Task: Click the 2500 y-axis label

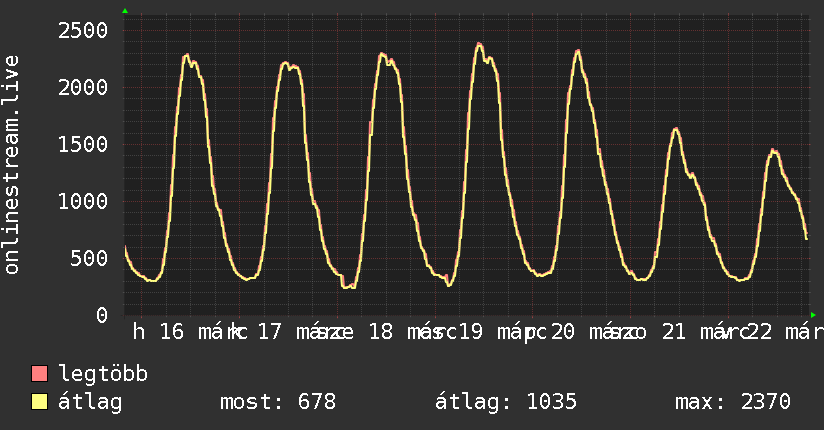Action: pyautogui.click(x=83, y=30)
